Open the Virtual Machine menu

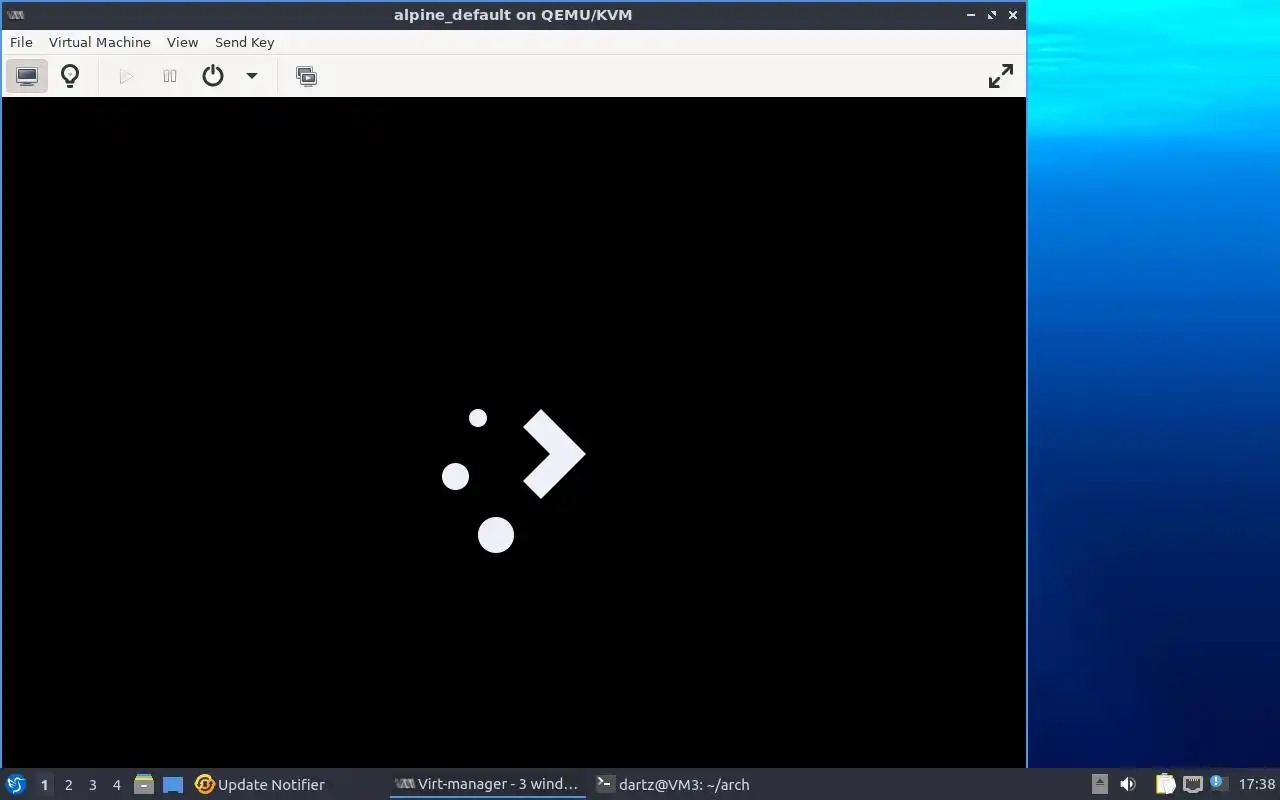tap(100, 42)
